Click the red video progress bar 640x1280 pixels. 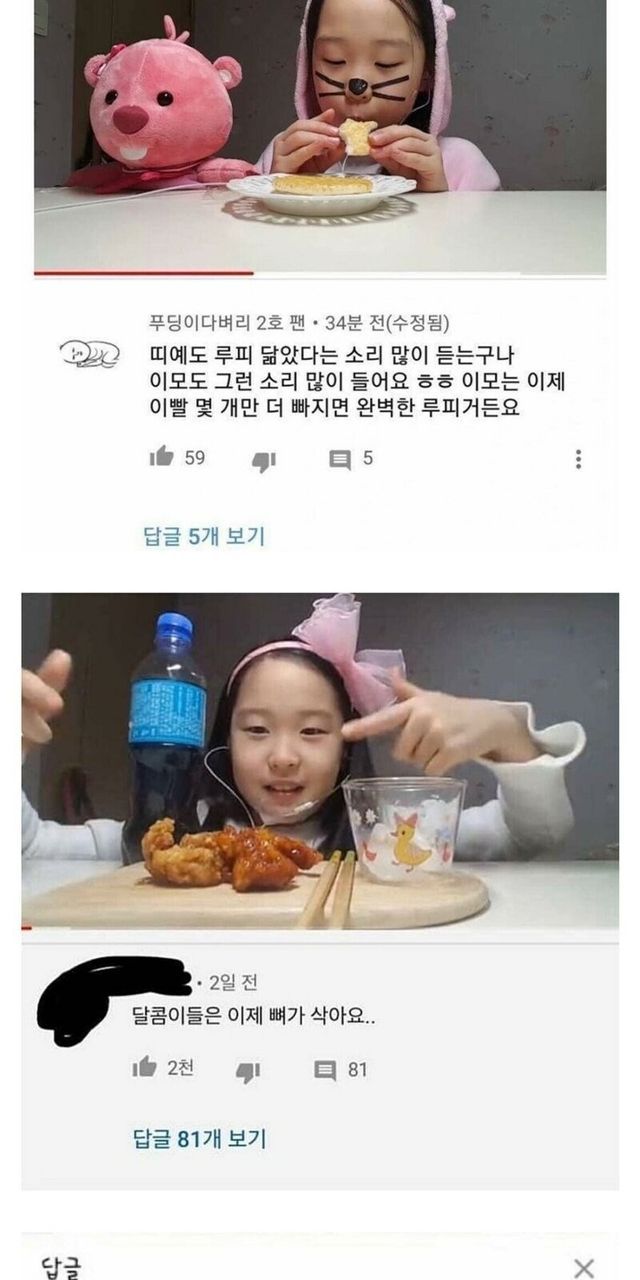click(x=143, y=272)
